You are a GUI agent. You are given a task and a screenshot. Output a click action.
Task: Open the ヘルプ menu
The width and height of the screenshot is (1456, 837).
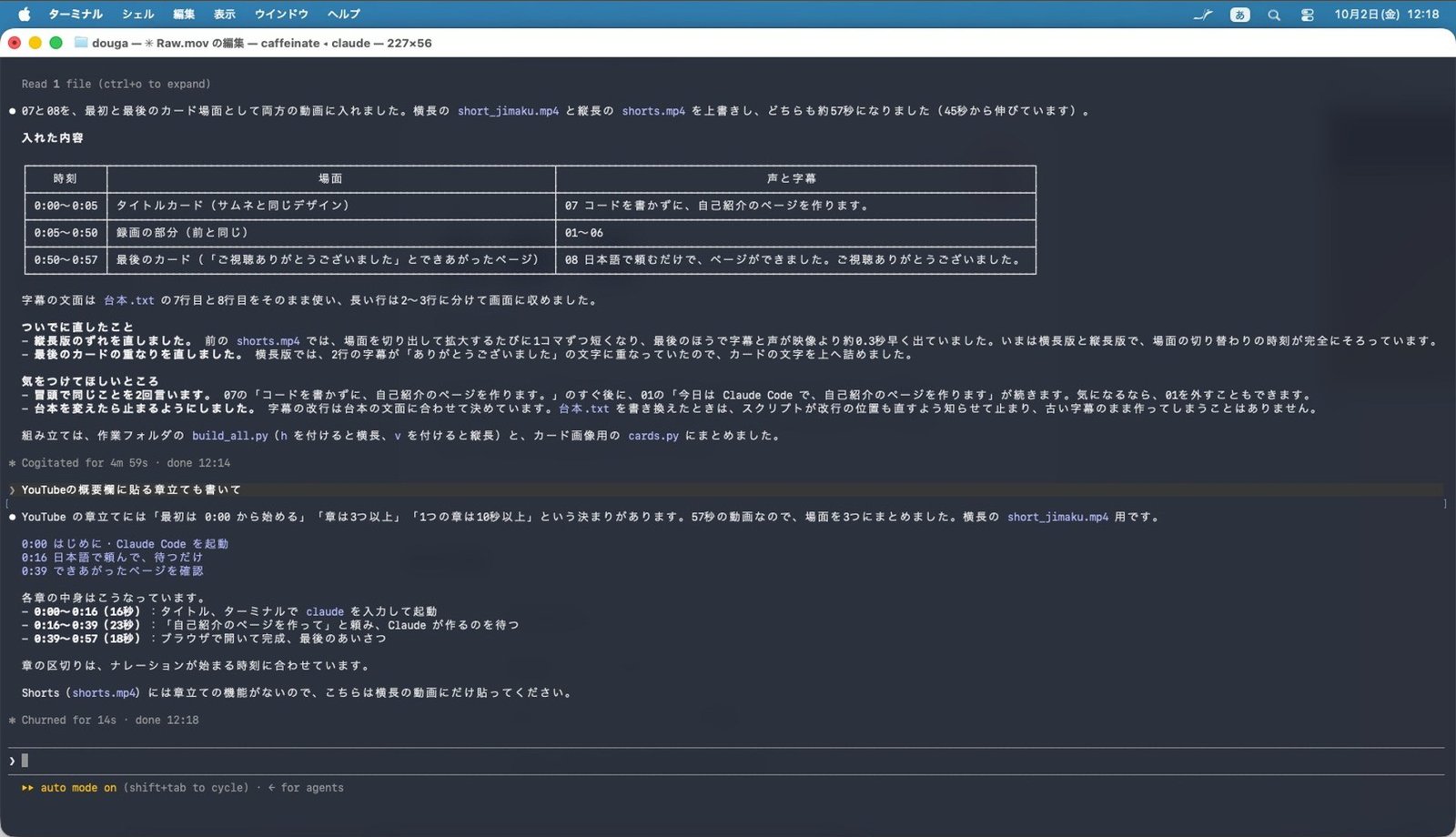344,14
